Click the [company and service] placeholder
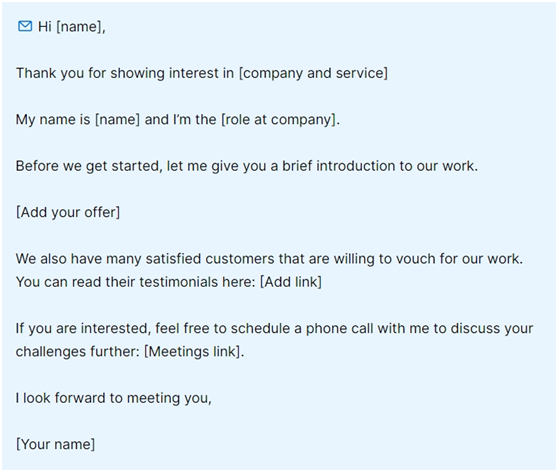The width and height of the screenshot is (558, 472). 313,73
